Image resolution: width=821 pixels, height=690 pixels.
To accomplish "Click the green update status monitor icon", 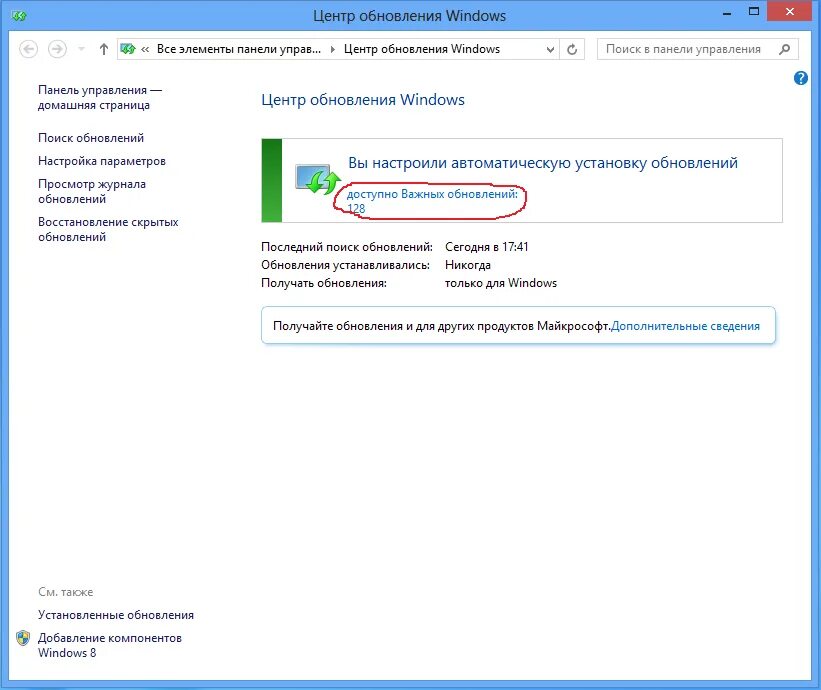I will pyautogui.click(x=318, y=179).
